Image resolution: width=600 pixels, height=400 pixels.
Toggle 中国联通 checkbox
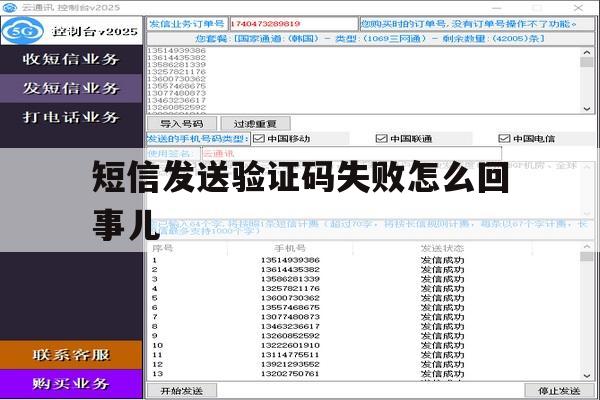pos(382,139)
